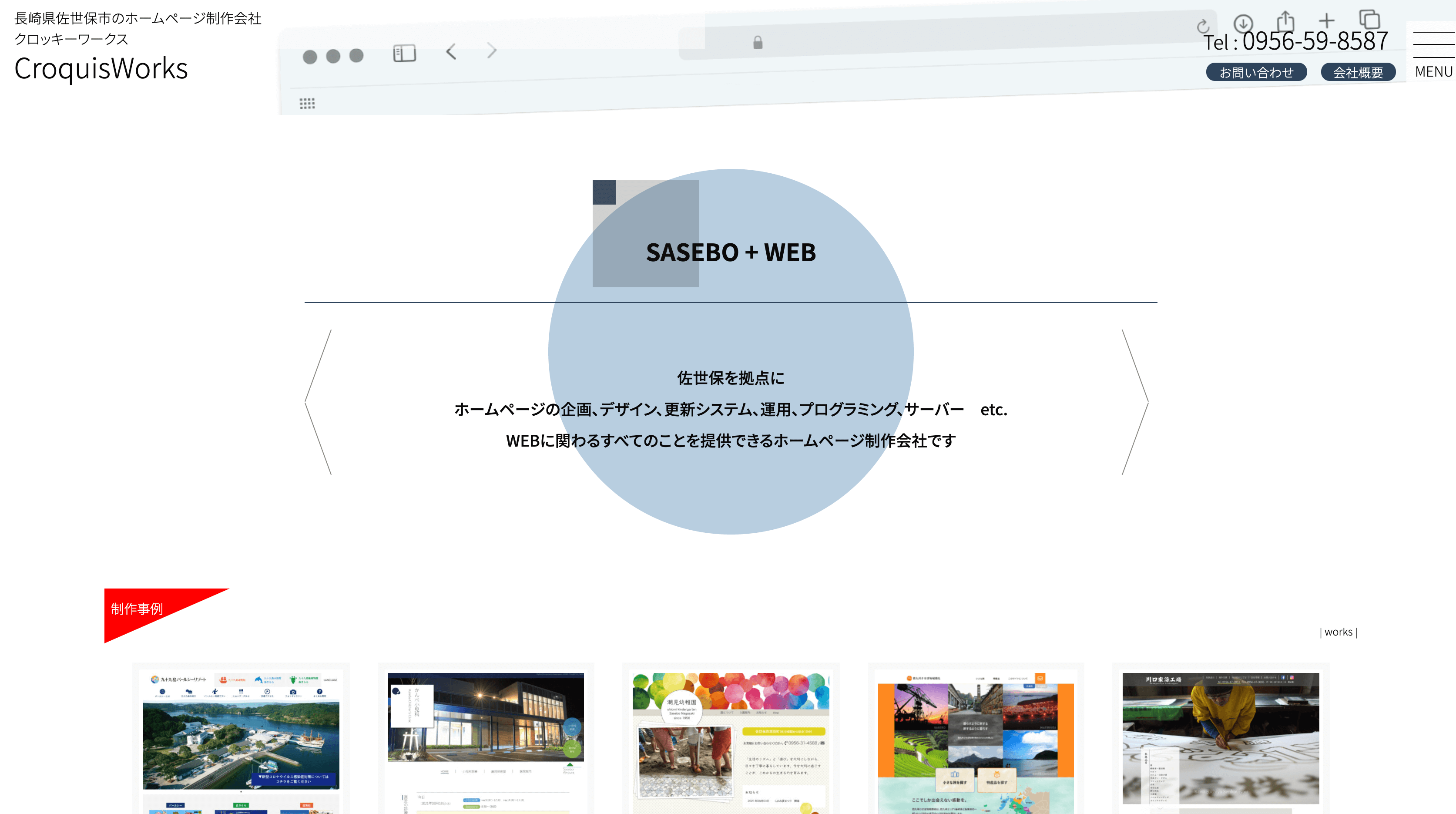The image size is (1456, 814).
Task: Click the WEBに関わるすべてのこと sentence
Action: (731, 441)
